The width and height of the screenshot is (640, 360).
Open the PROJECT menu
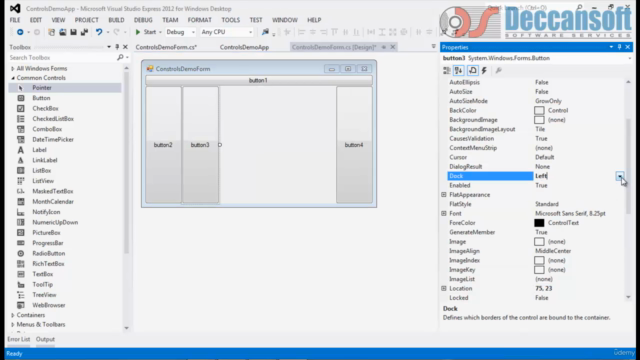[x=86, y=20]
